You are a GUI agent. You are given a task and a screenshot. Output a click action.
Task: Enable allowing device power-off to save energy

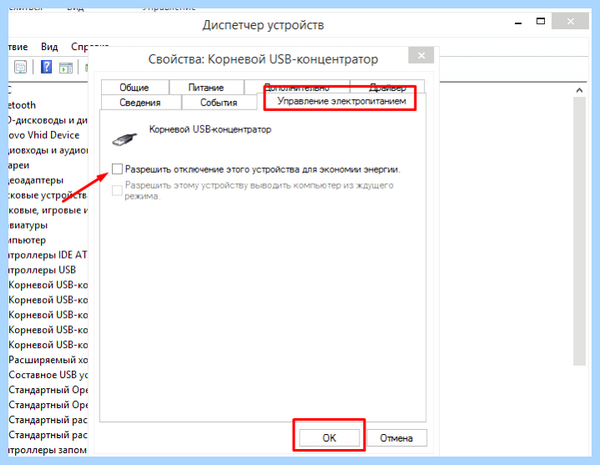117,169
